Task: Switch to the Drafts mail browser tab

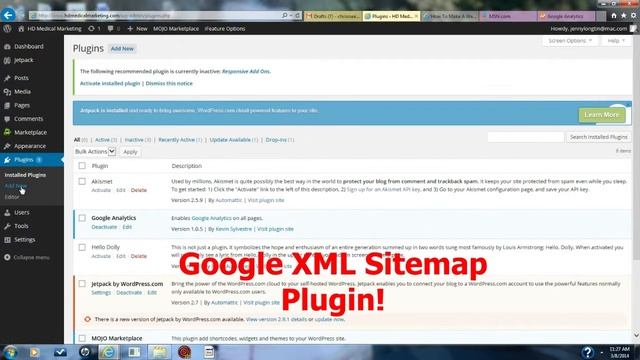Action: coord(333,16)
